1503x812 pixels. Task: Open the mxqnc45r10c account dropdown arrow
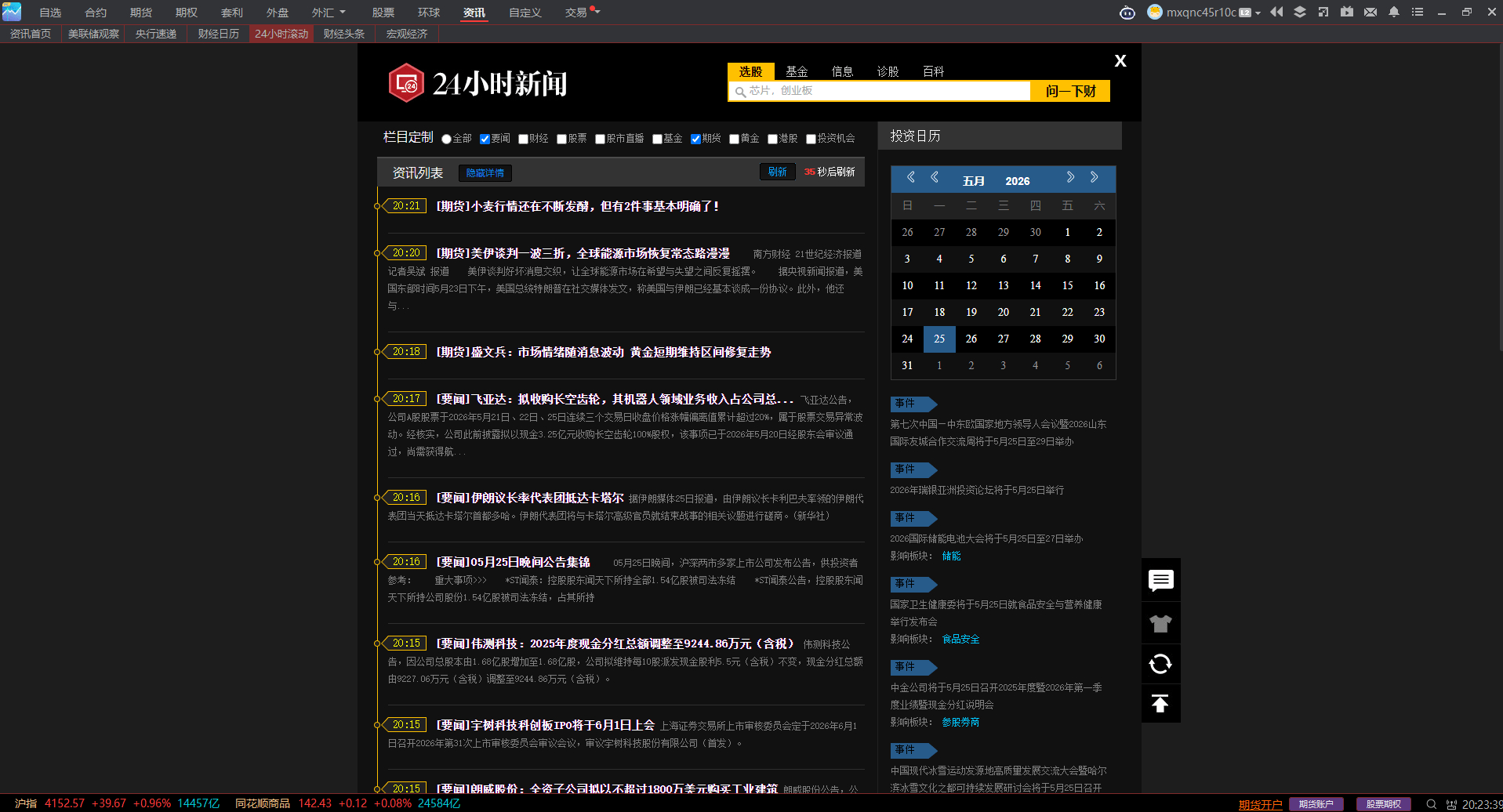click(1258, 13)
